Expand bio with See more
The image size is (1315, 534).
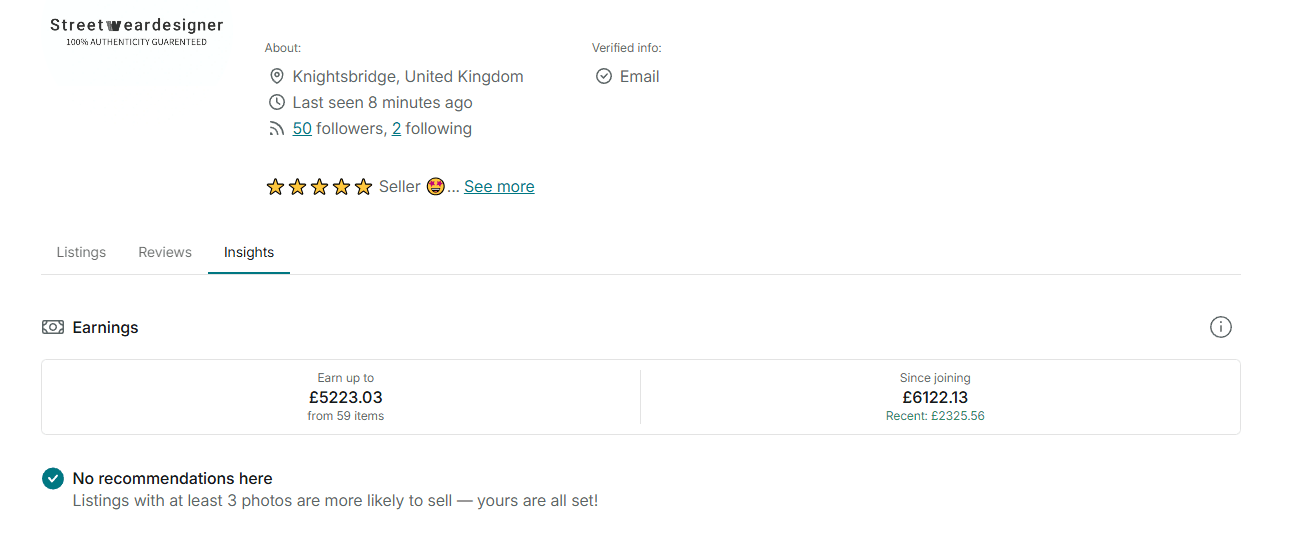click(499, 186)
